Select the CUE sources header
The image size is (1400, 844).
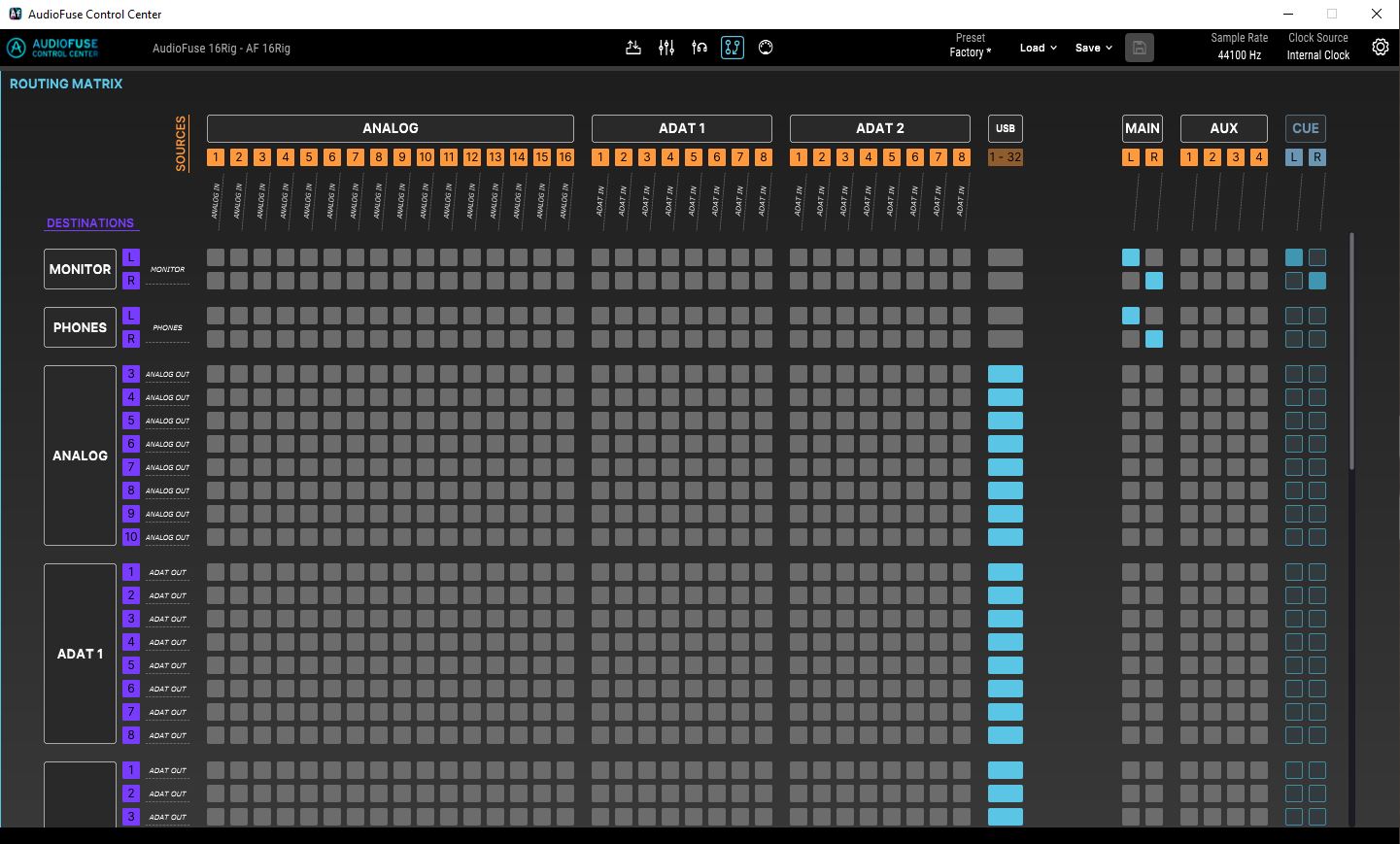coord(1306,128)
